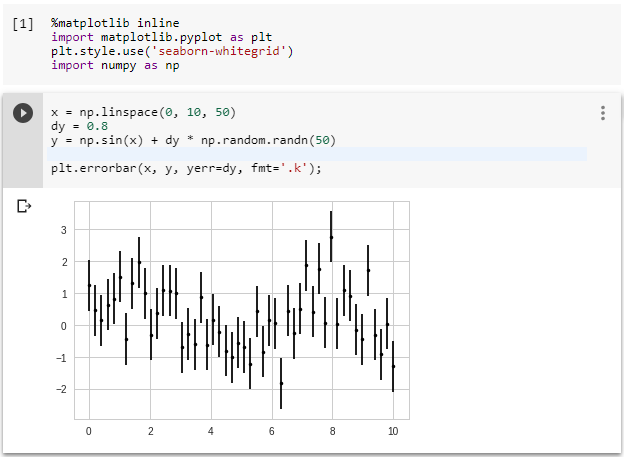
Task: Click the highlighted empty line in the code cell
Action: click(x=317, y=154)
